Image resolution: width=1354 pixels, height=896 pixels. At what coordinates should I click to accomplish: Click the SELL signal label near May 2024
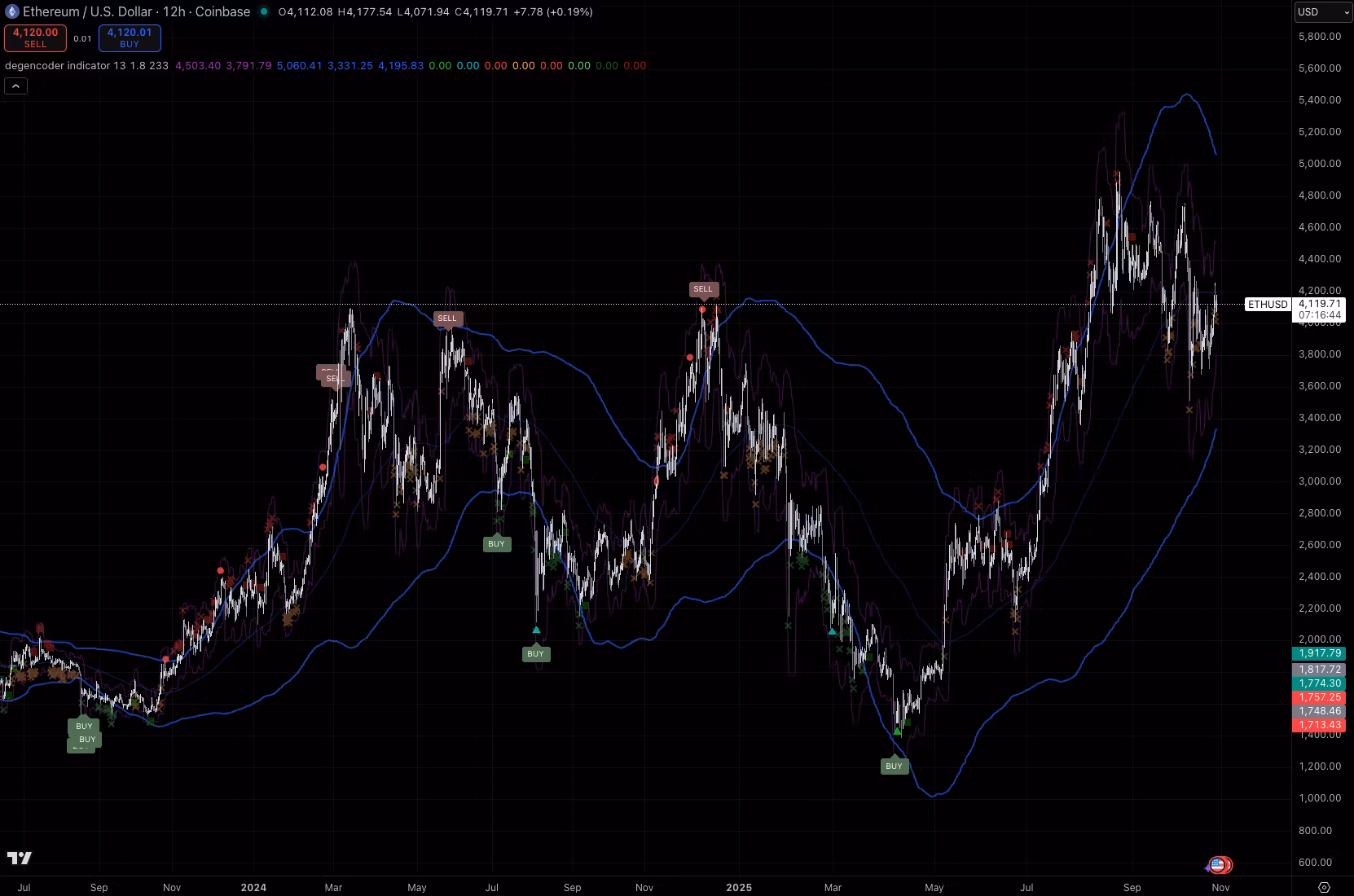(x=447, y=318)
